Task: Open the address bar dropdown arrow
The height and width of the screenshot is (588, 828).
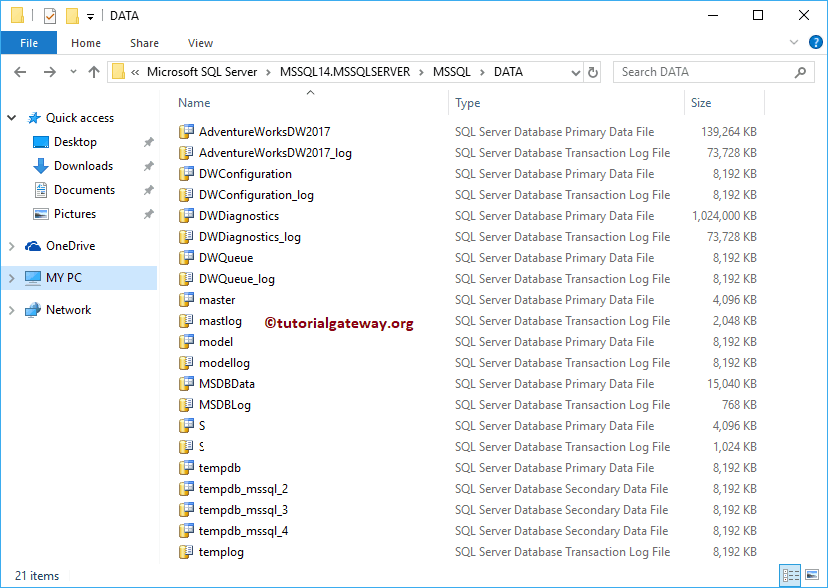Action: click(576, 72)
